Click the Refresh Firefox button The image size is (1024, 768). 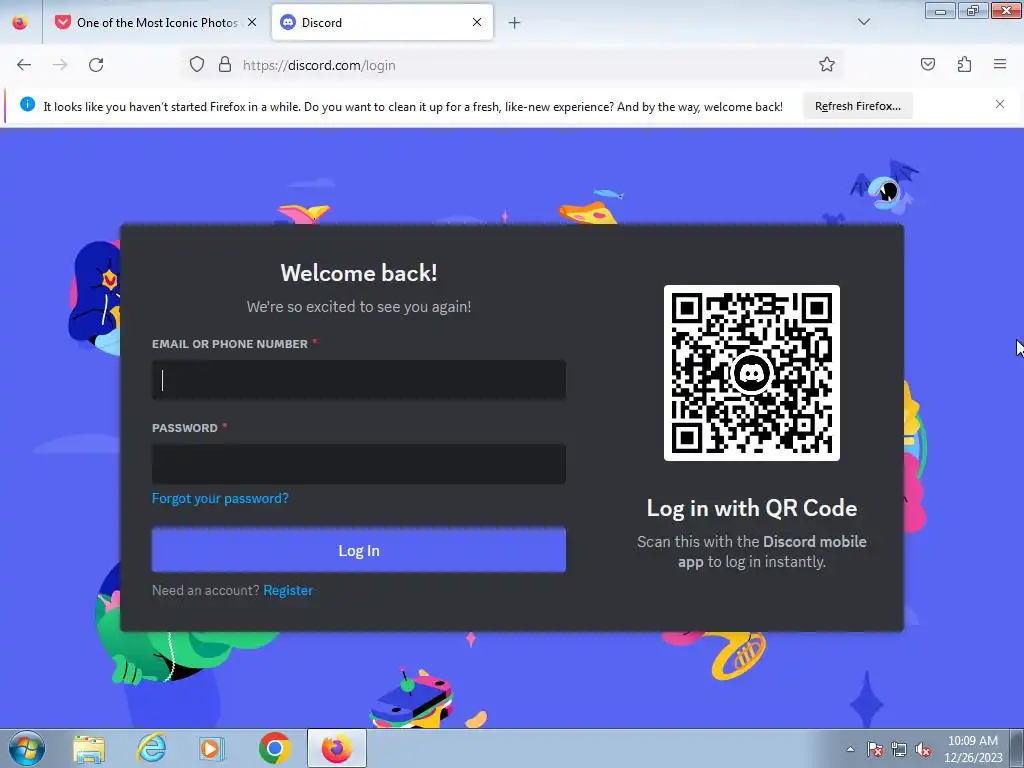click(x=857, y=106)
